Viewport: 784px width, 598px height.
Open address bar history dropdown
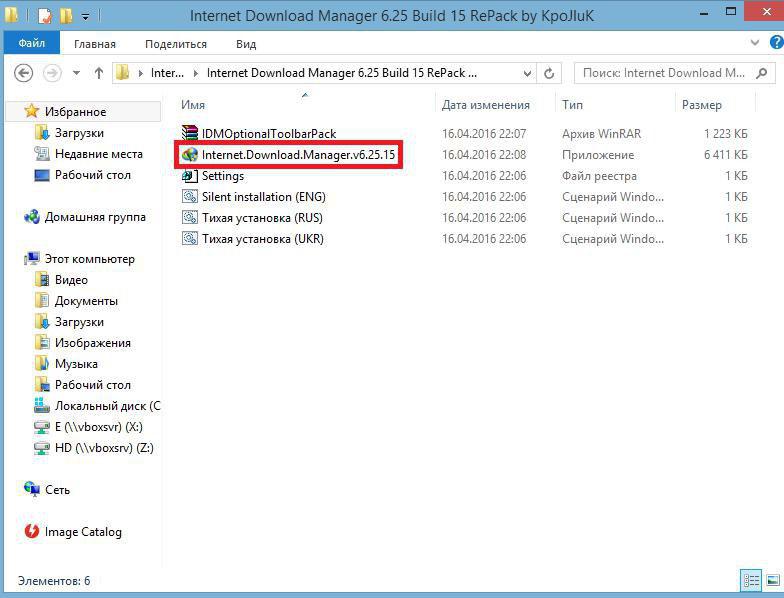527,74
